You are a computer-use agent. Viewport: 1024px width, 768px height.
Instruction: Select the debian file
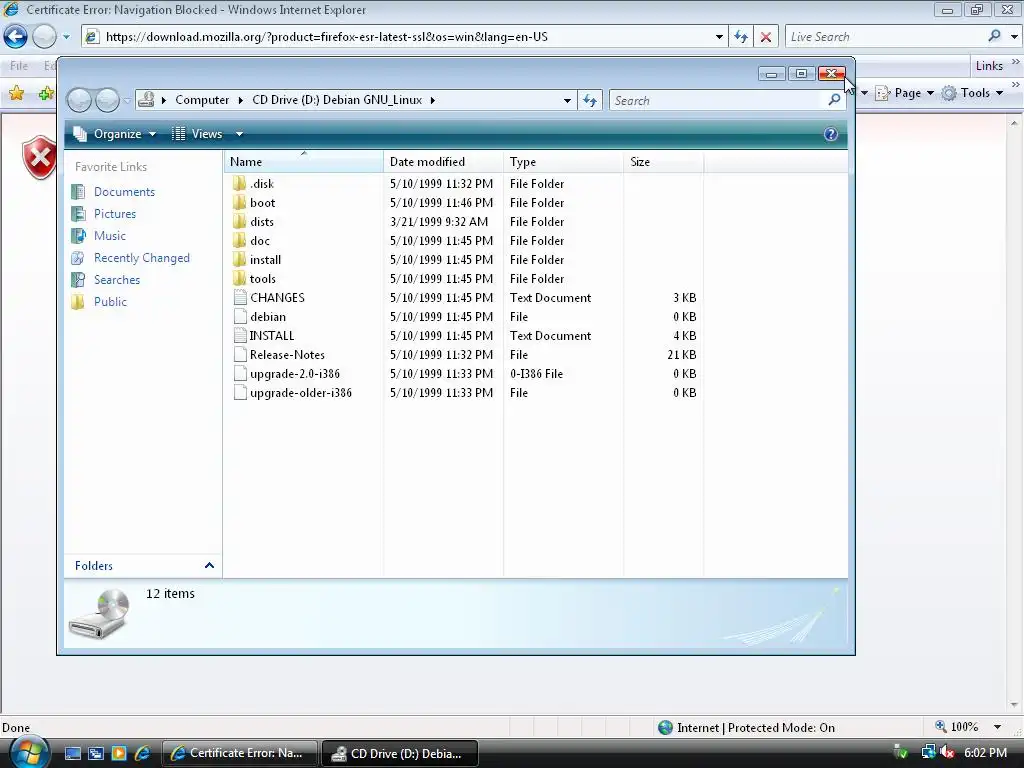[268, 316]
